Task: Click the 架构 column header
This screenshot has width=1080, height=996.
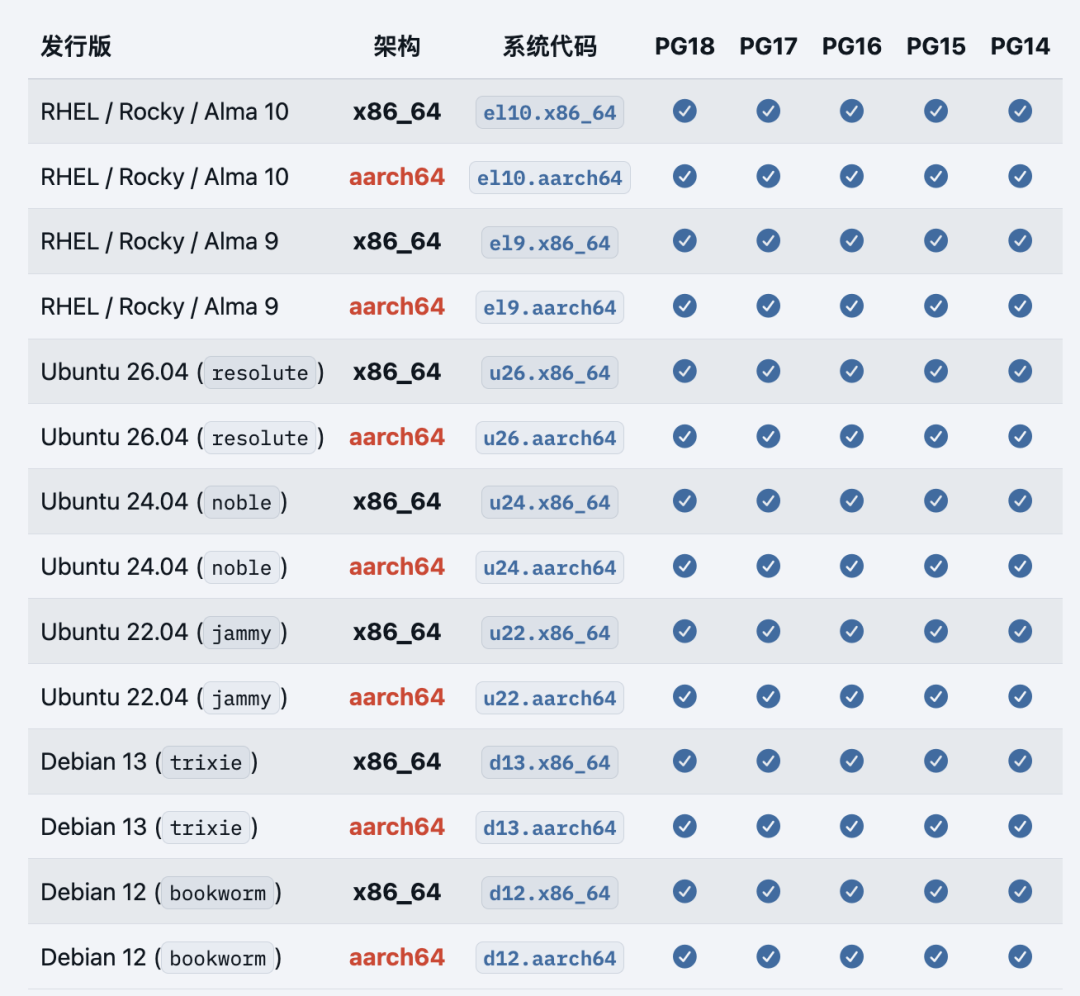Action: (397, 46)
